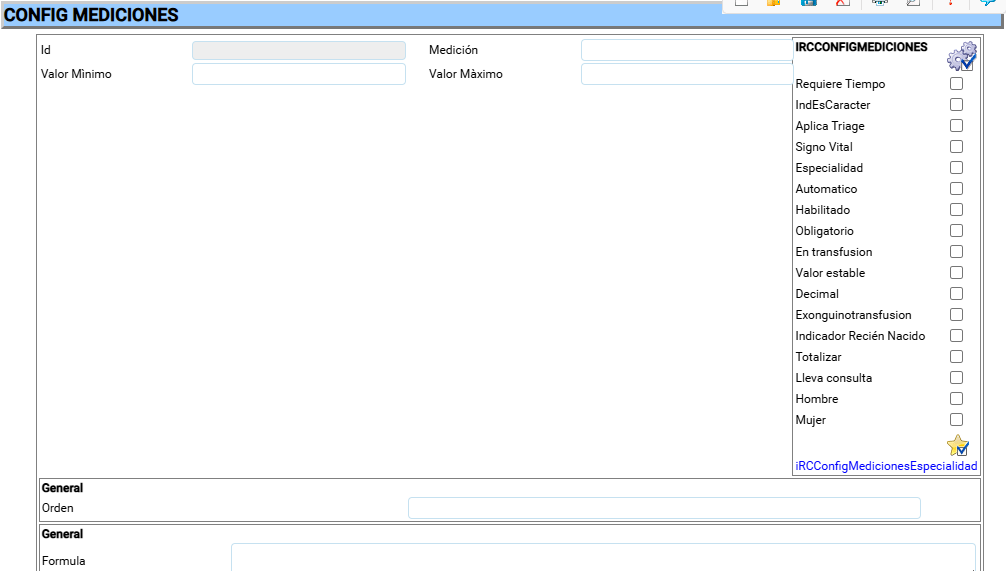Screen dimensions: 1006x571
Task: Click the General heading above Orden
Action: [62, 488]
